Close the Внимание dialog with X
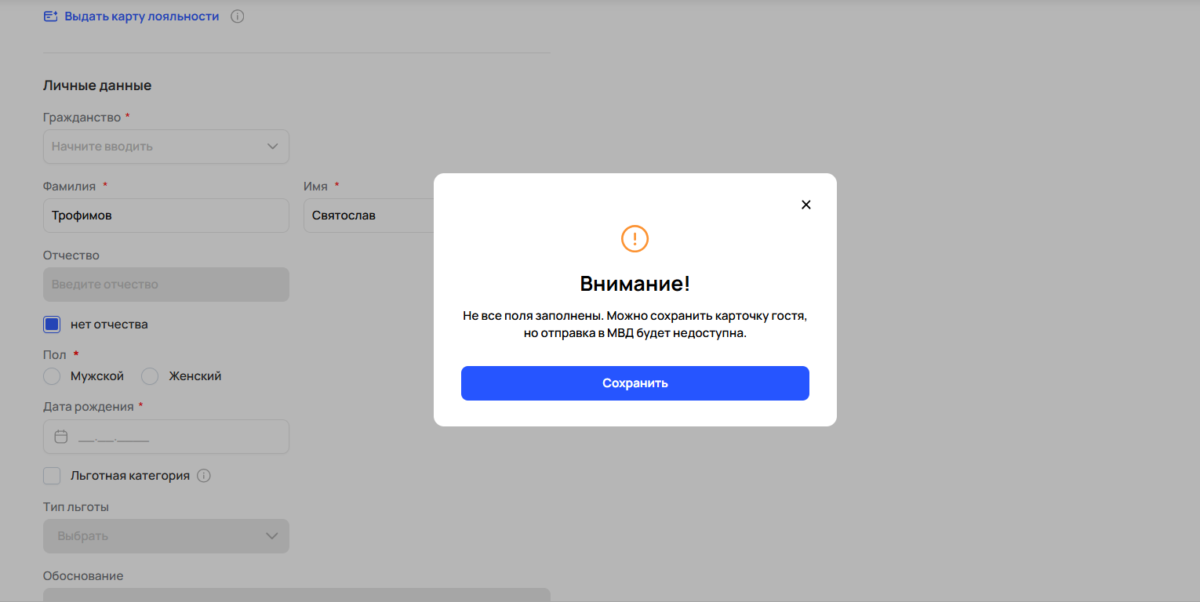This screenshot has width=1200, height=602. (806, 205)
